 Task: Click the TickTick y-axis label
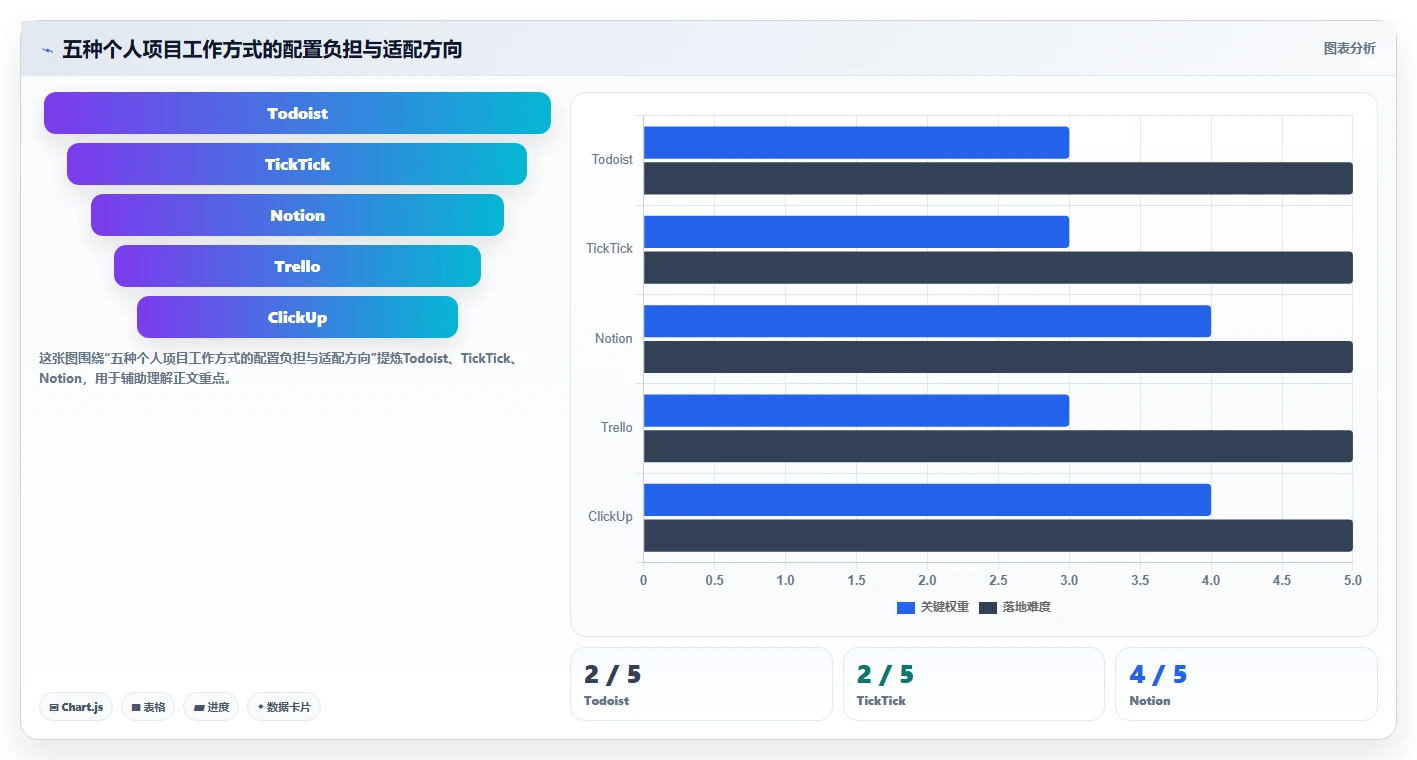[x=610, y=249]
